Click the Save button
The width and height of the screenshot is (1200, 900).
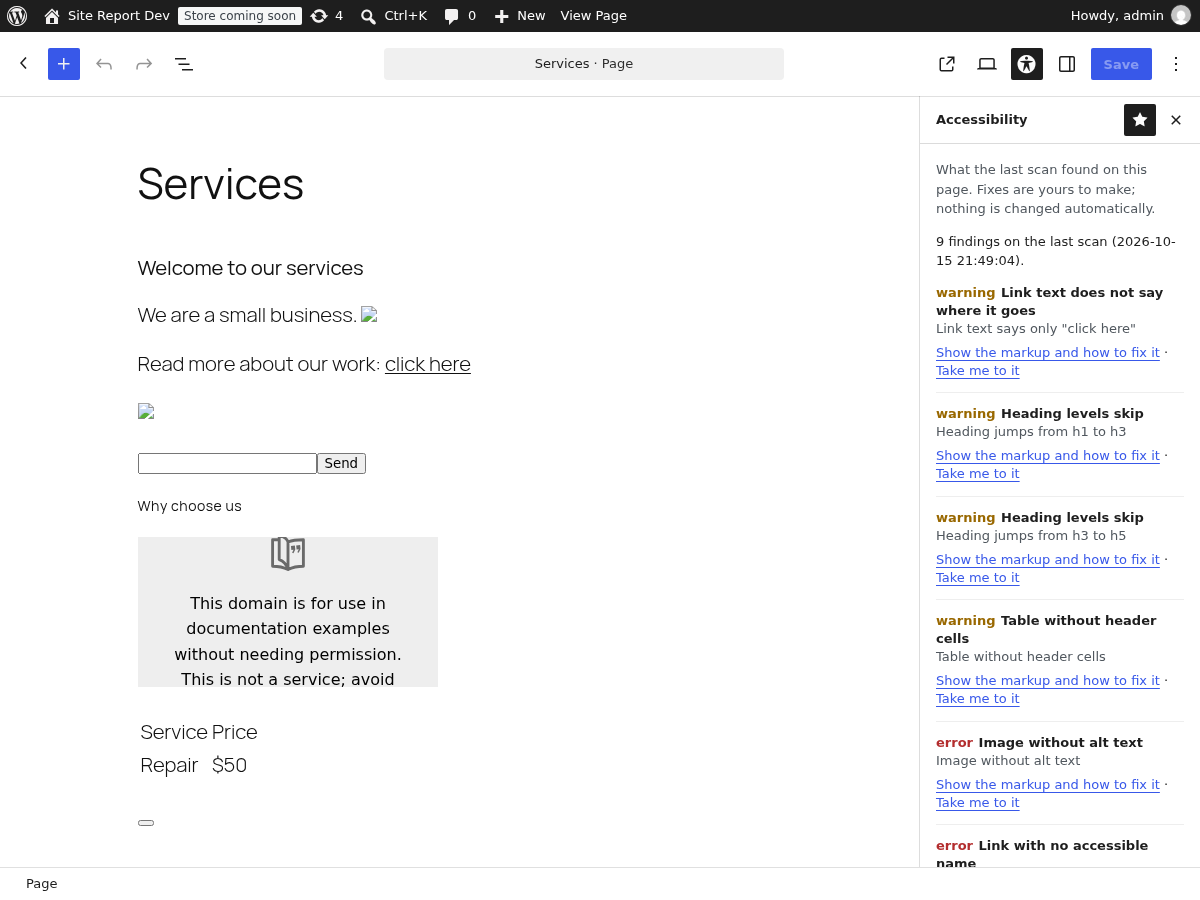(1121, 64)
